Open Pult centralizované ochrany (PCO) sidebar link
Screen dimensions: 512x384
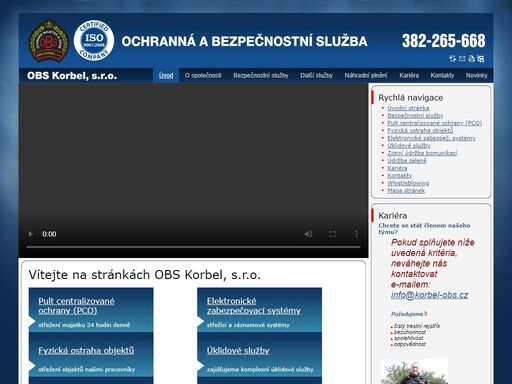[x=435, y=123]
